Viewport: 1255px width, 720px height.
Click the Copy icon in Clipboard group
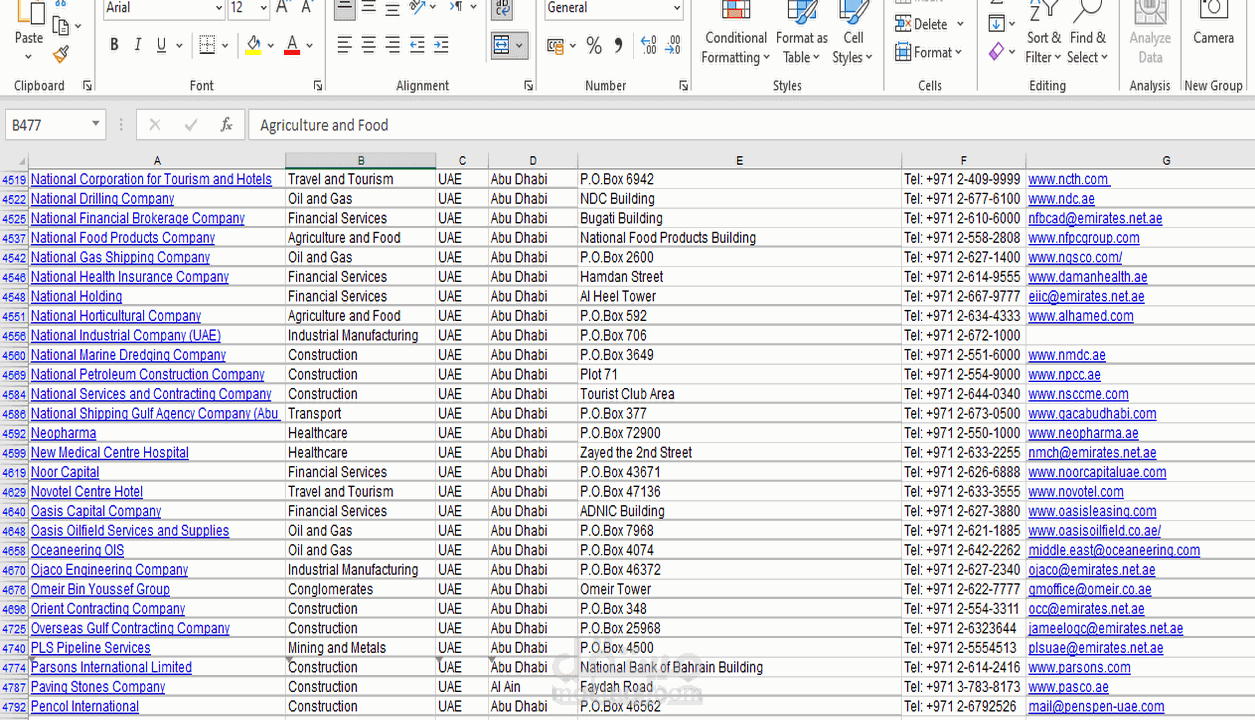[62, 26]
